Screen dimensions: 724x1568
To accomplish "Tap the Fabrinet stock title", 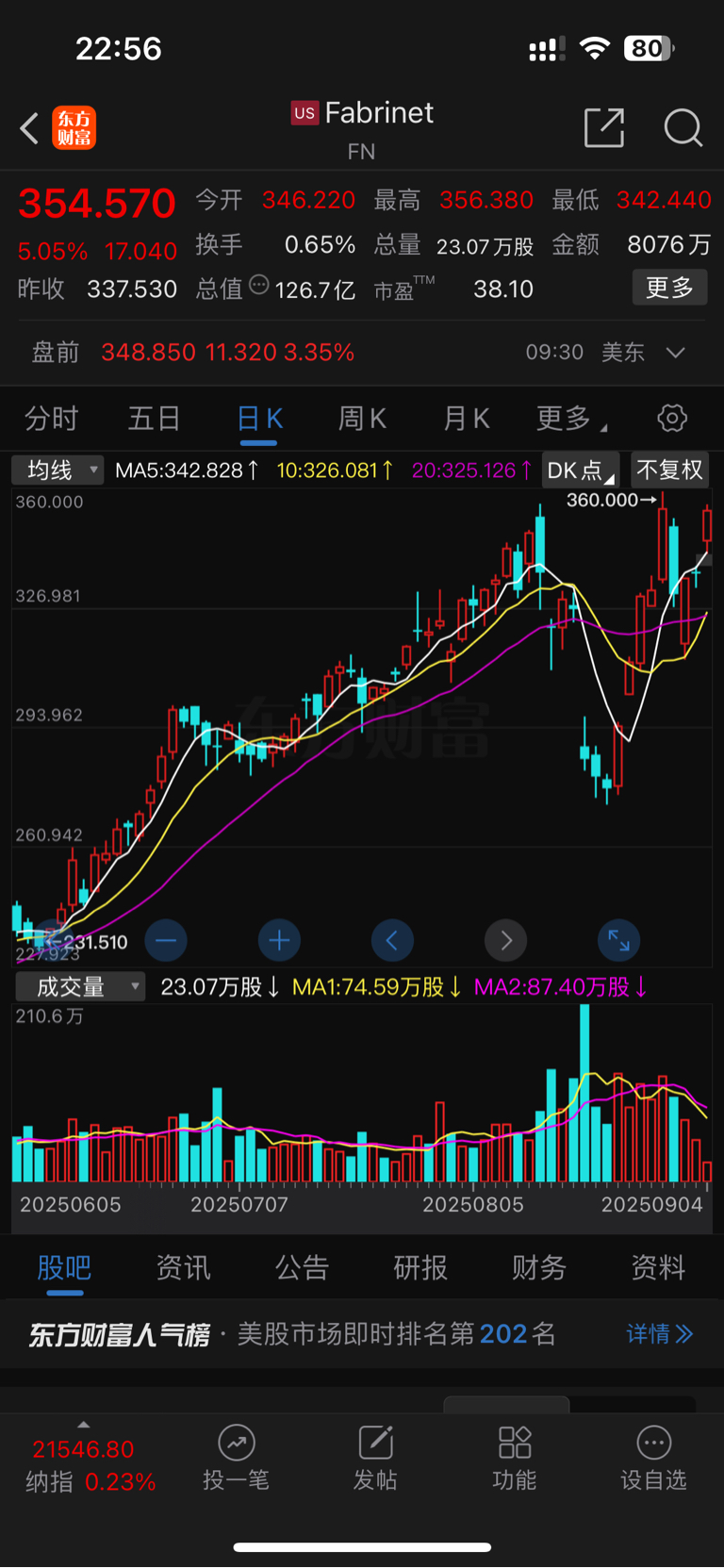I will [379, 113].
